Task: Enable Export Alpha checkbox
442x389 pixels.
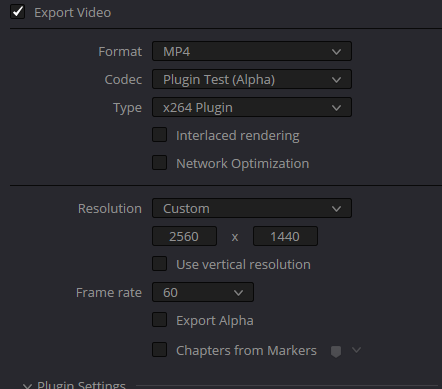Action: coord(159,320)
